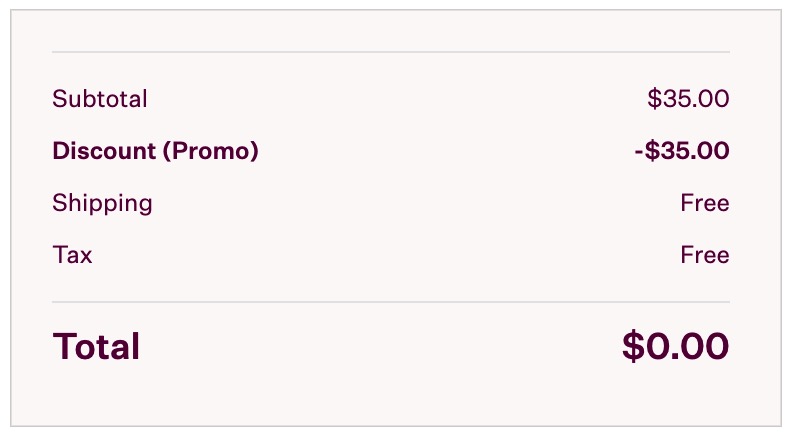Click empty space between Total and $0.00
Viewport: 792px width, 440px height.
[380, 346]
